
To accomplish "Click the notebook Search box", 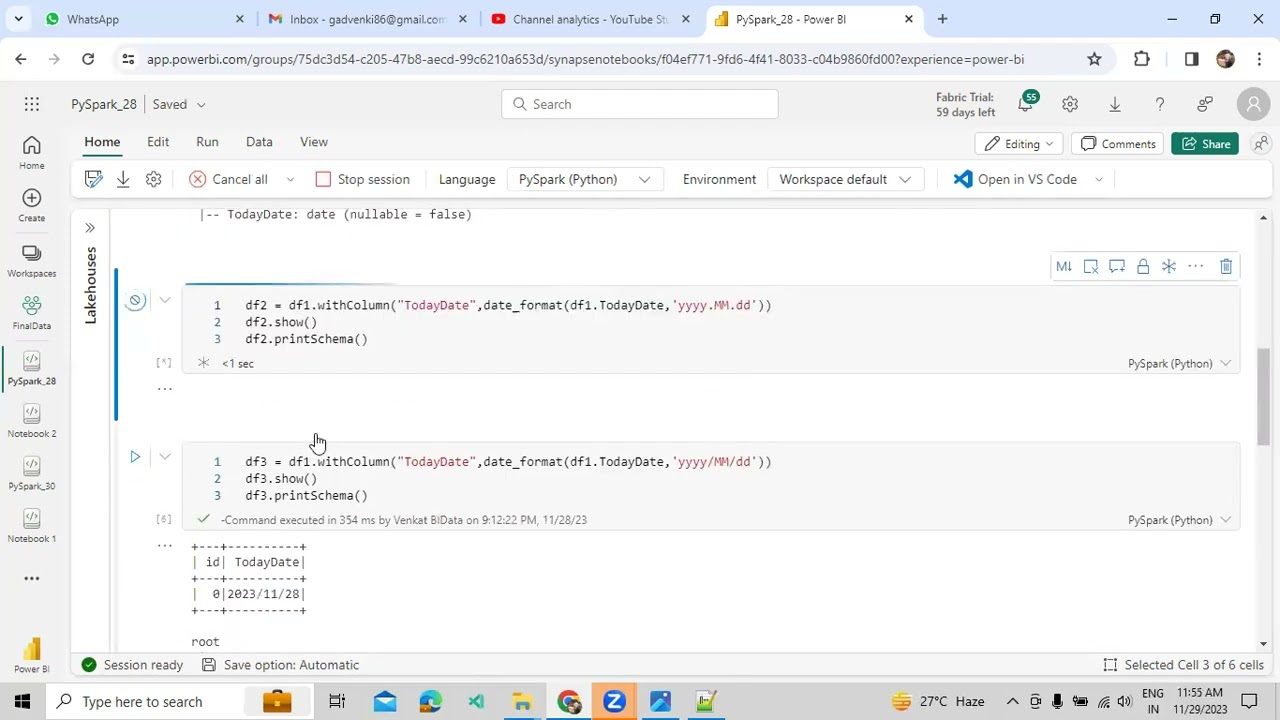I will pyautogui.click(x=640, y=104).
